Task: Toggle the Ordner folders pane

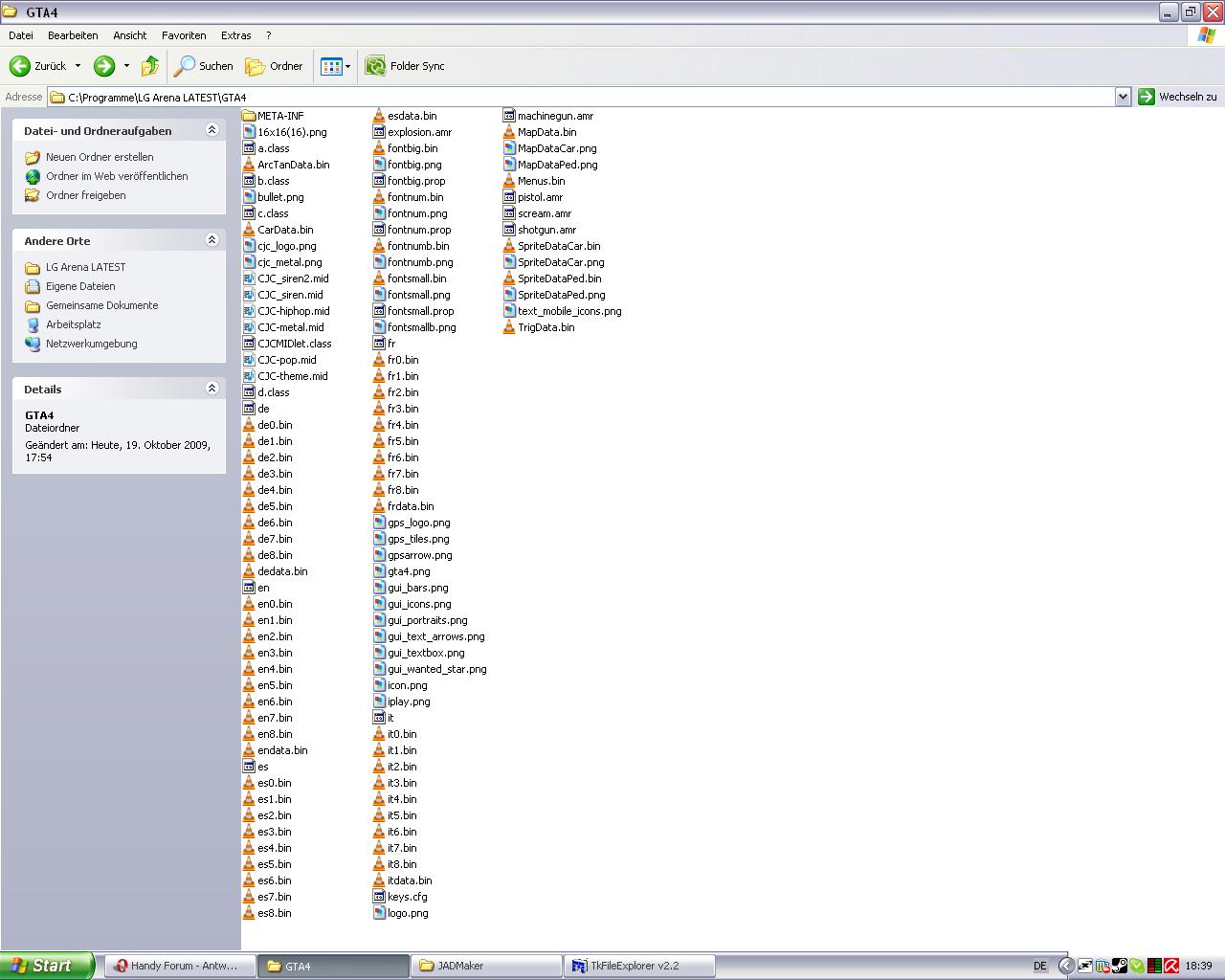Action: 275,66
